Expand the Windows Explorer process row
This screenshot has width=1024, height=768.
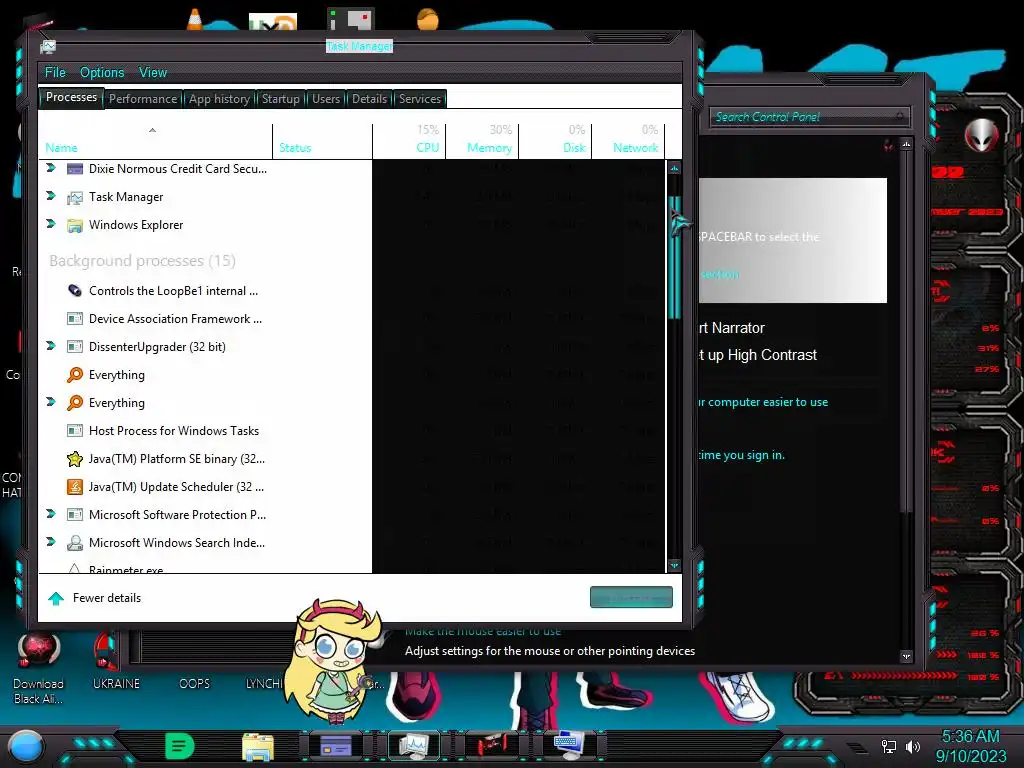point(51,224)
